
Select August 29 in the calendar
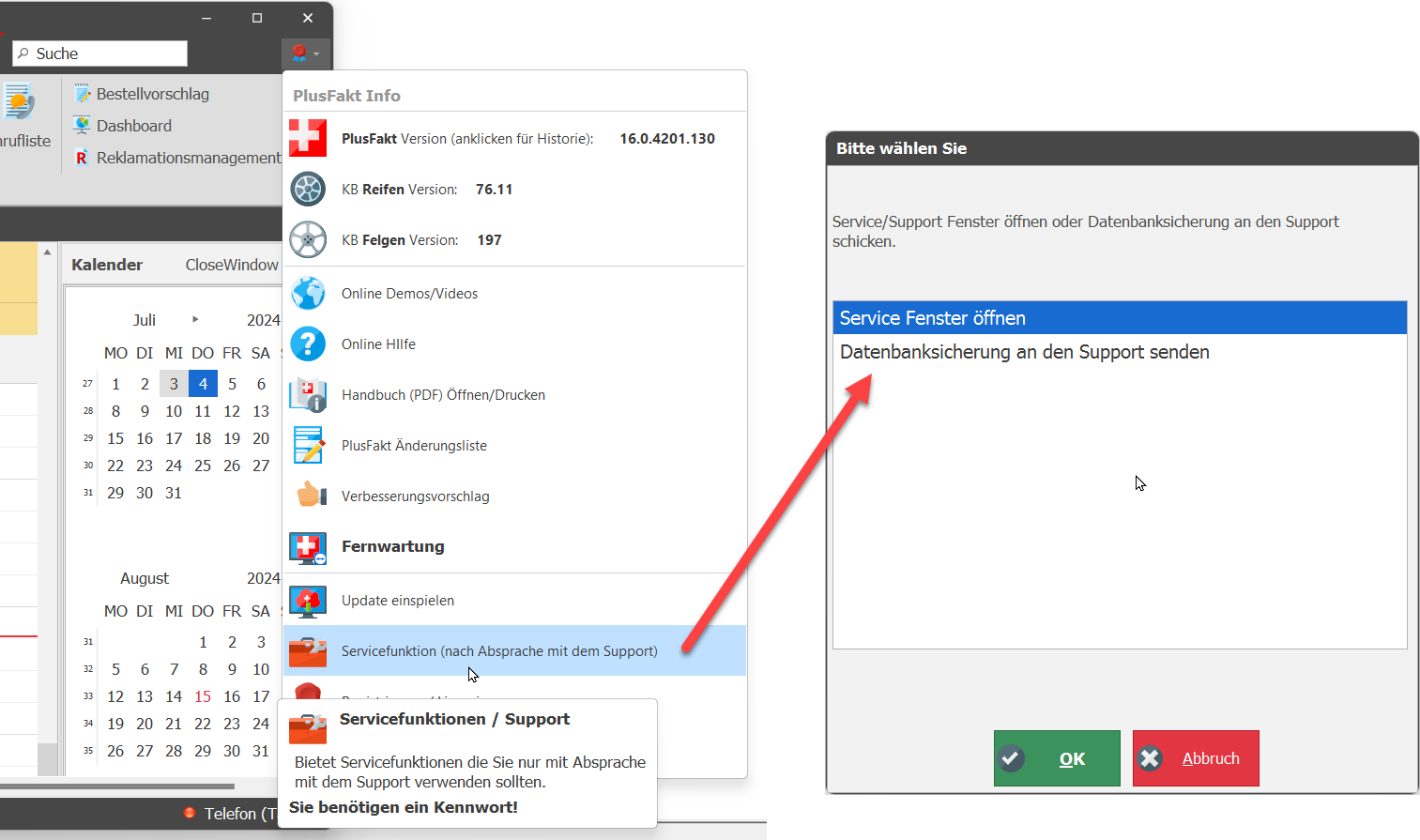[203, 751]
